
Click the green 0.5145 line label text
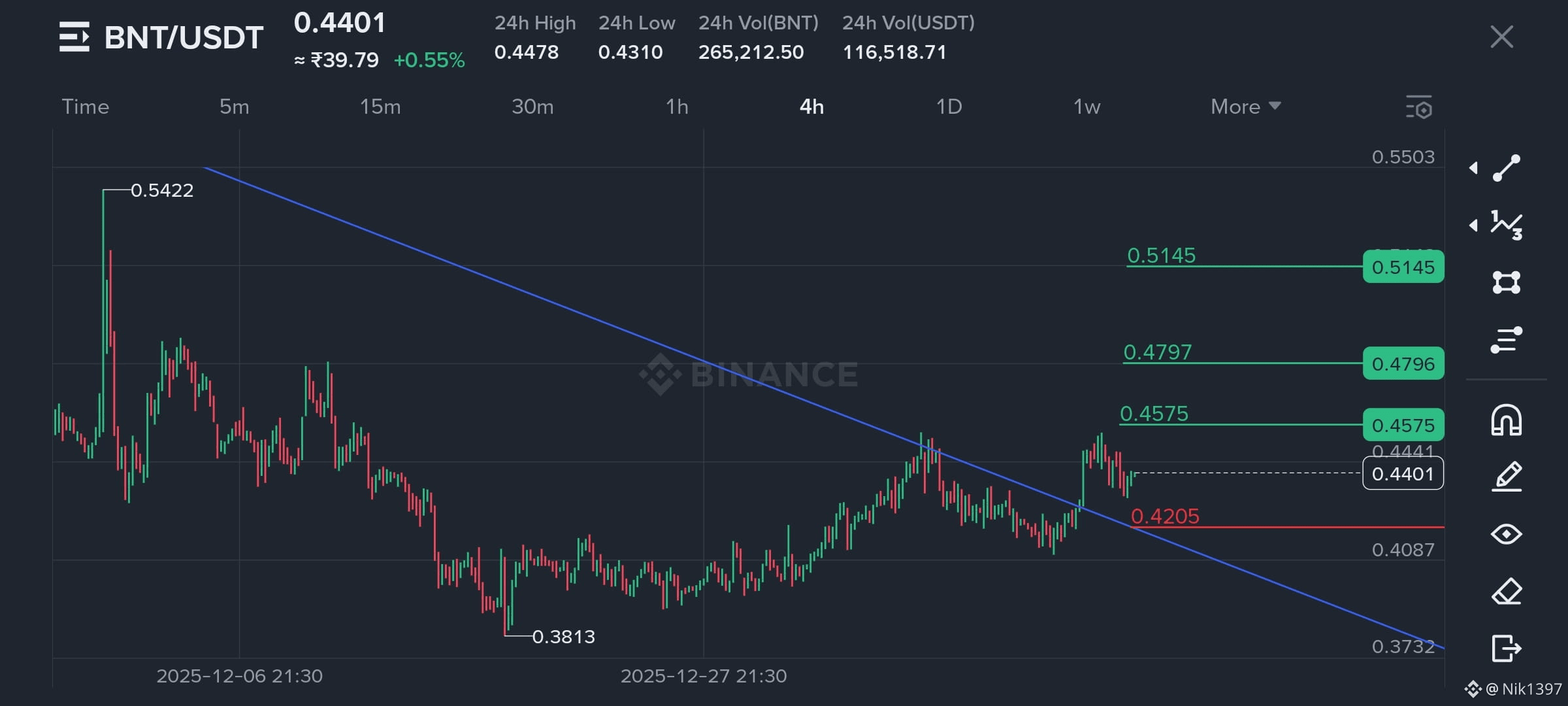coord(1162,256)
